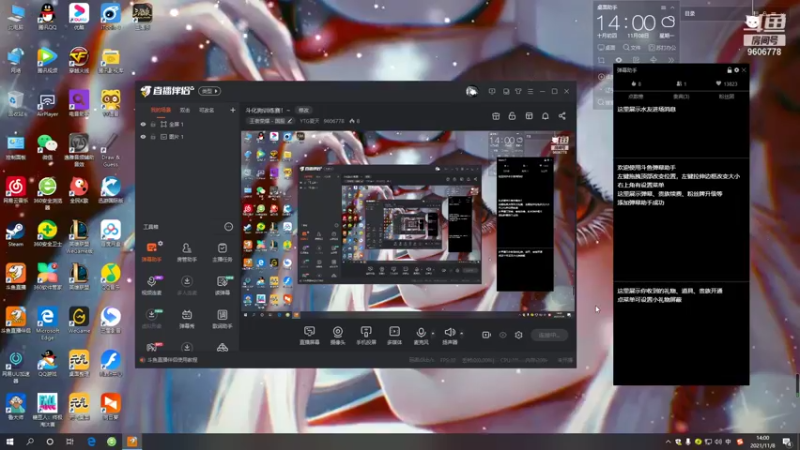Select the 全屏 1 source row
The width and height of the screenshot is (800, 450).
click(187, 124)
